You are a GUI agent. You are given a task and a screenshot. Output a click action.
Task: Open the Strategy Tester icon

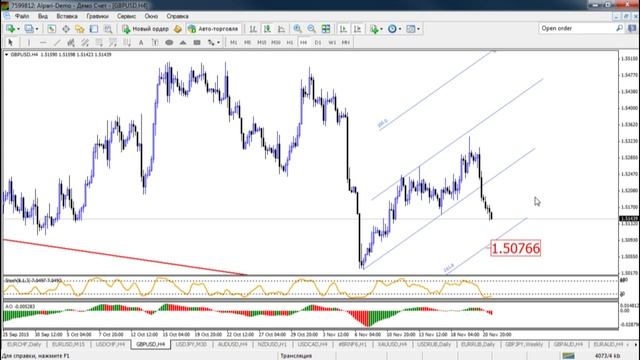coord(108,29)
